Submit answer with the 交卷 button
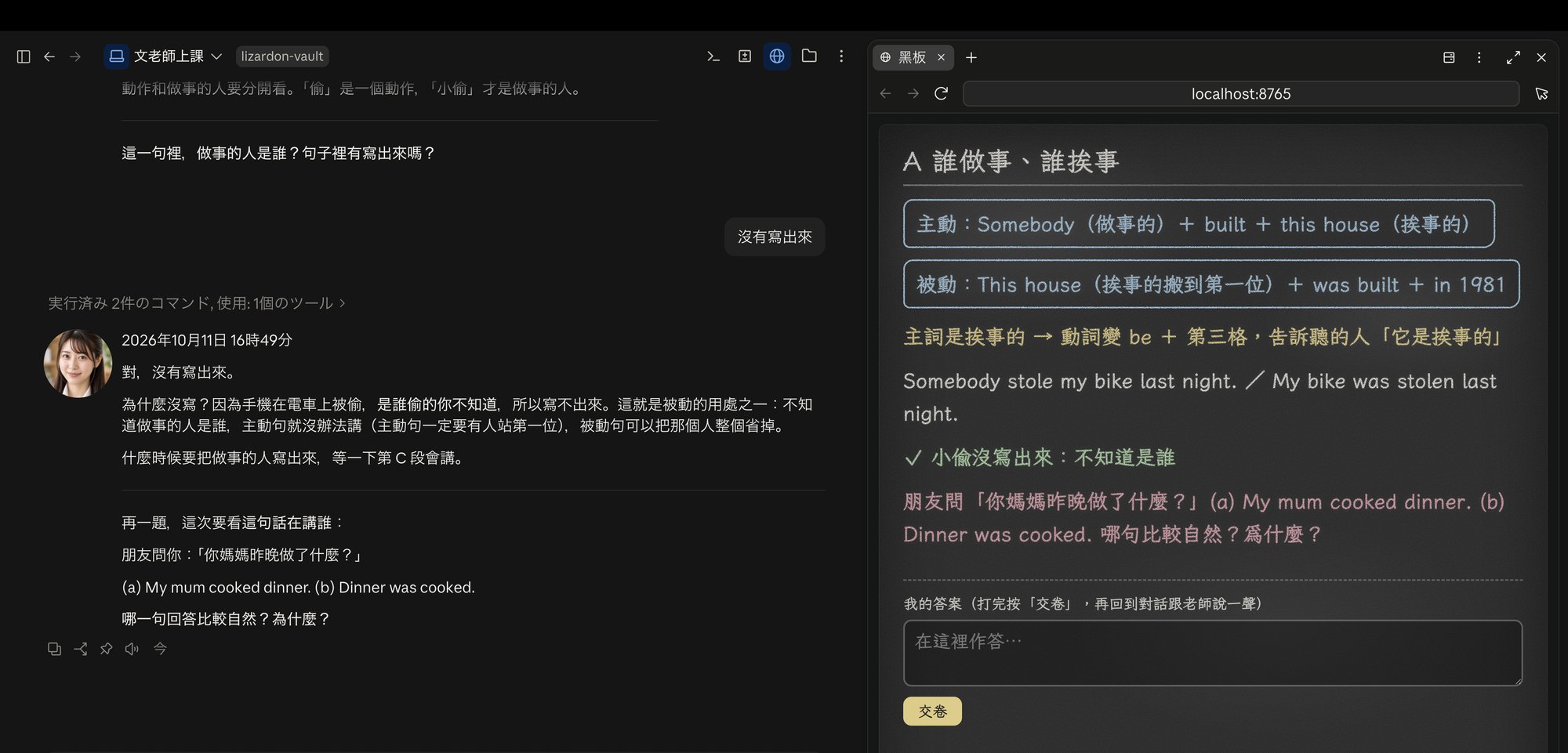 (932, 711)
